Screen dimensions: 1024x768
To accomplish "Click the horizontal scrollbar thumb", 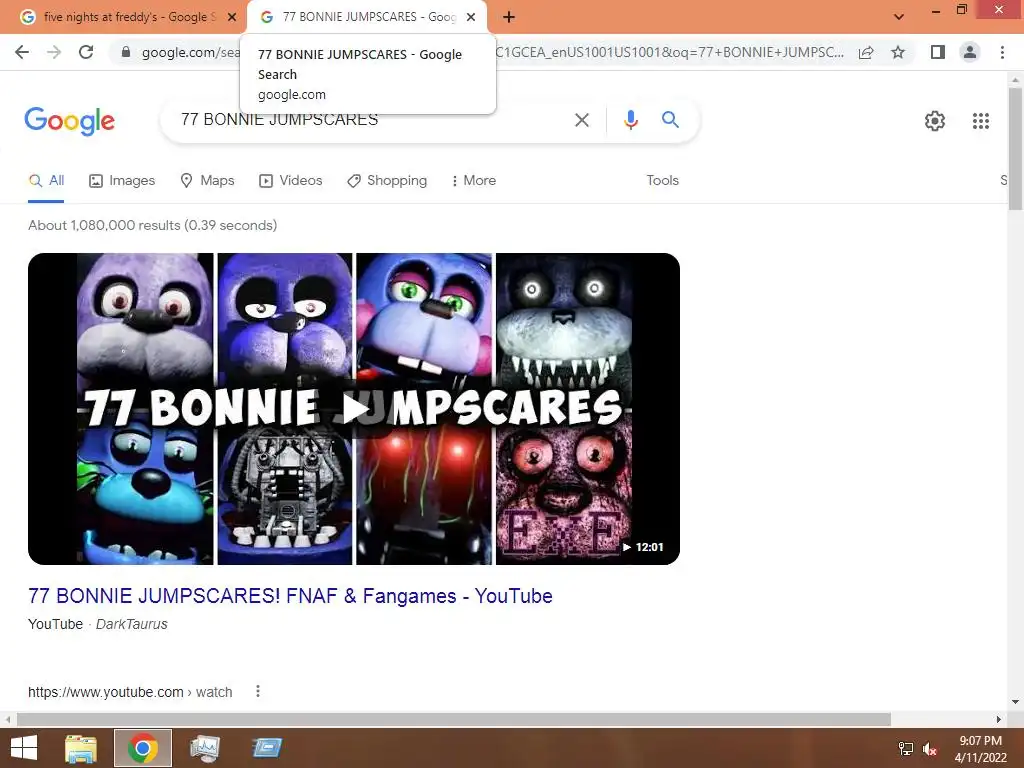I will coord(454,719).
